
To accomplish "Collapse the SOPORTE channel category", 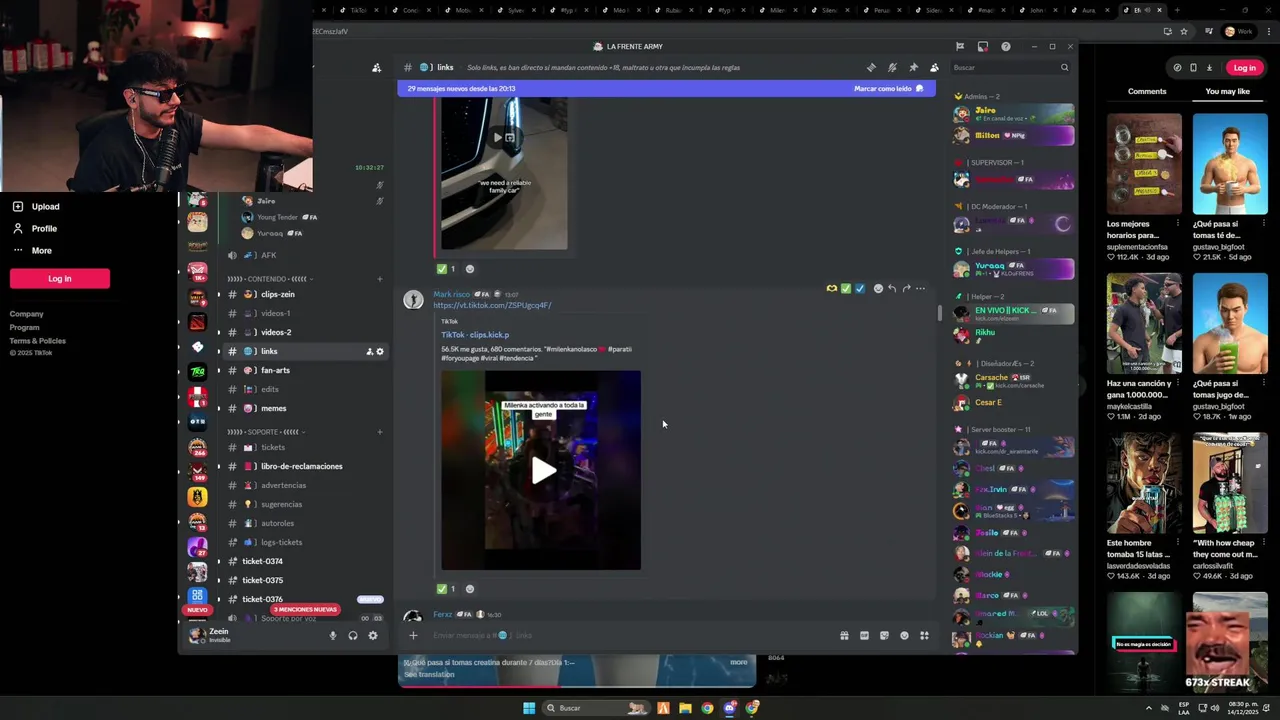I will pyautogui.click(x=266, y=432).
